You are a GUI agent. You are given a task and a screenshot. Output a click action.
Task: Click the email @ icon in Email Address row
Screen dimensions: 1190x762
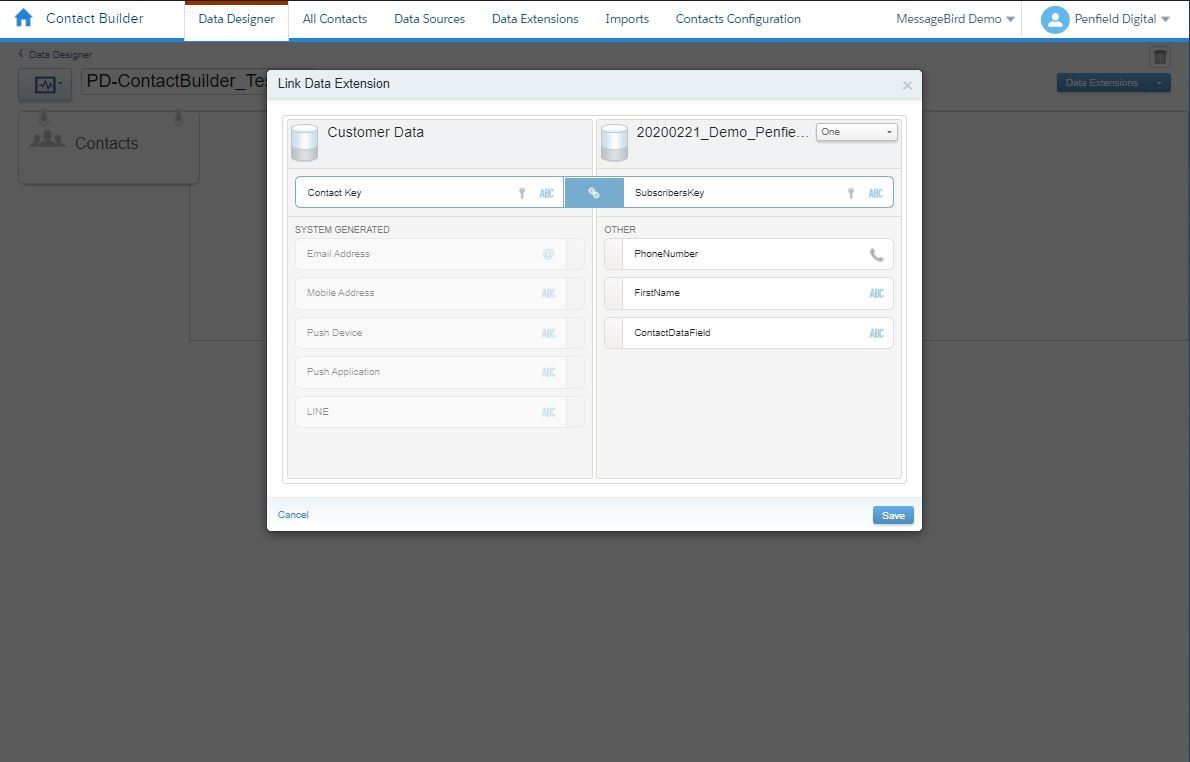548,254
